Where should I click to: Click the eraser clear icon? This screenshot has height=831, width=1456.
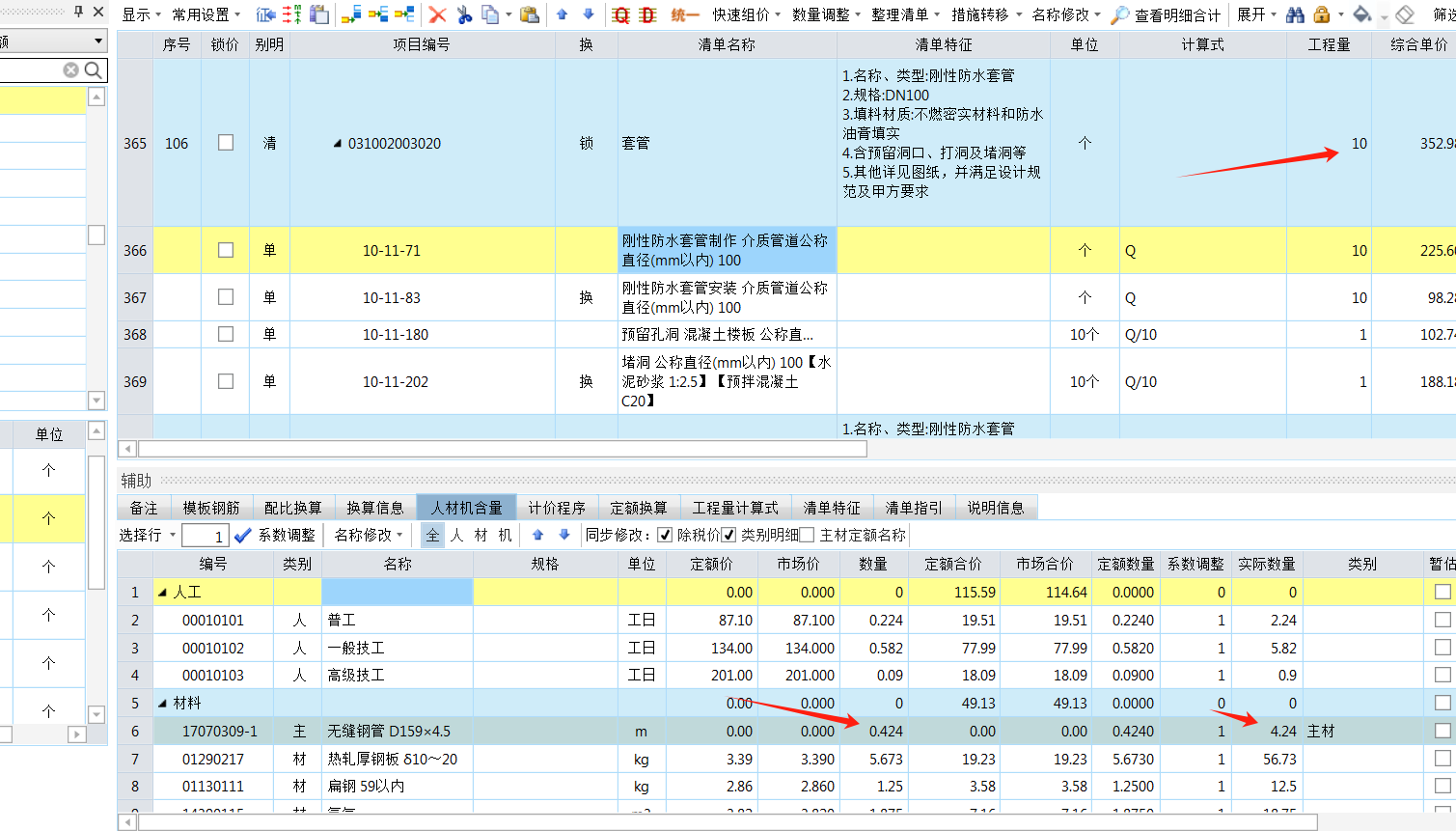pos(1405,14)
